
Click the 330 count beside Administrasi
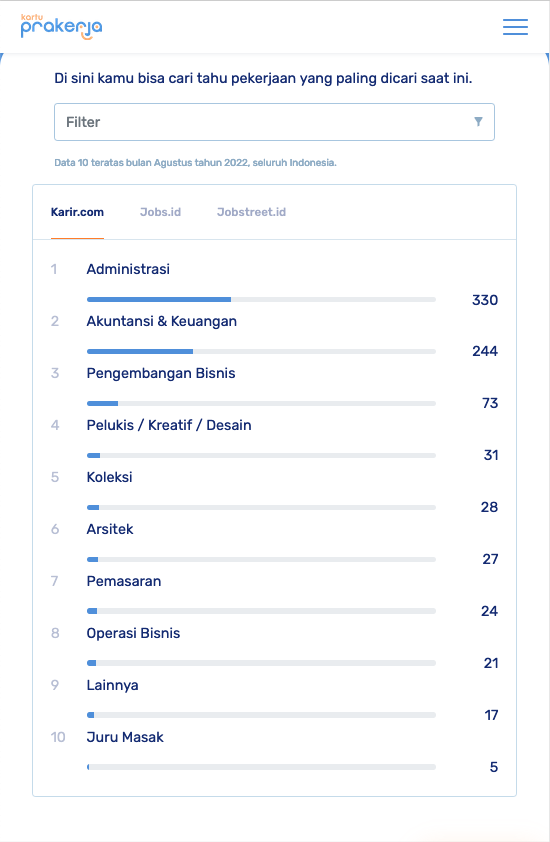484,300
